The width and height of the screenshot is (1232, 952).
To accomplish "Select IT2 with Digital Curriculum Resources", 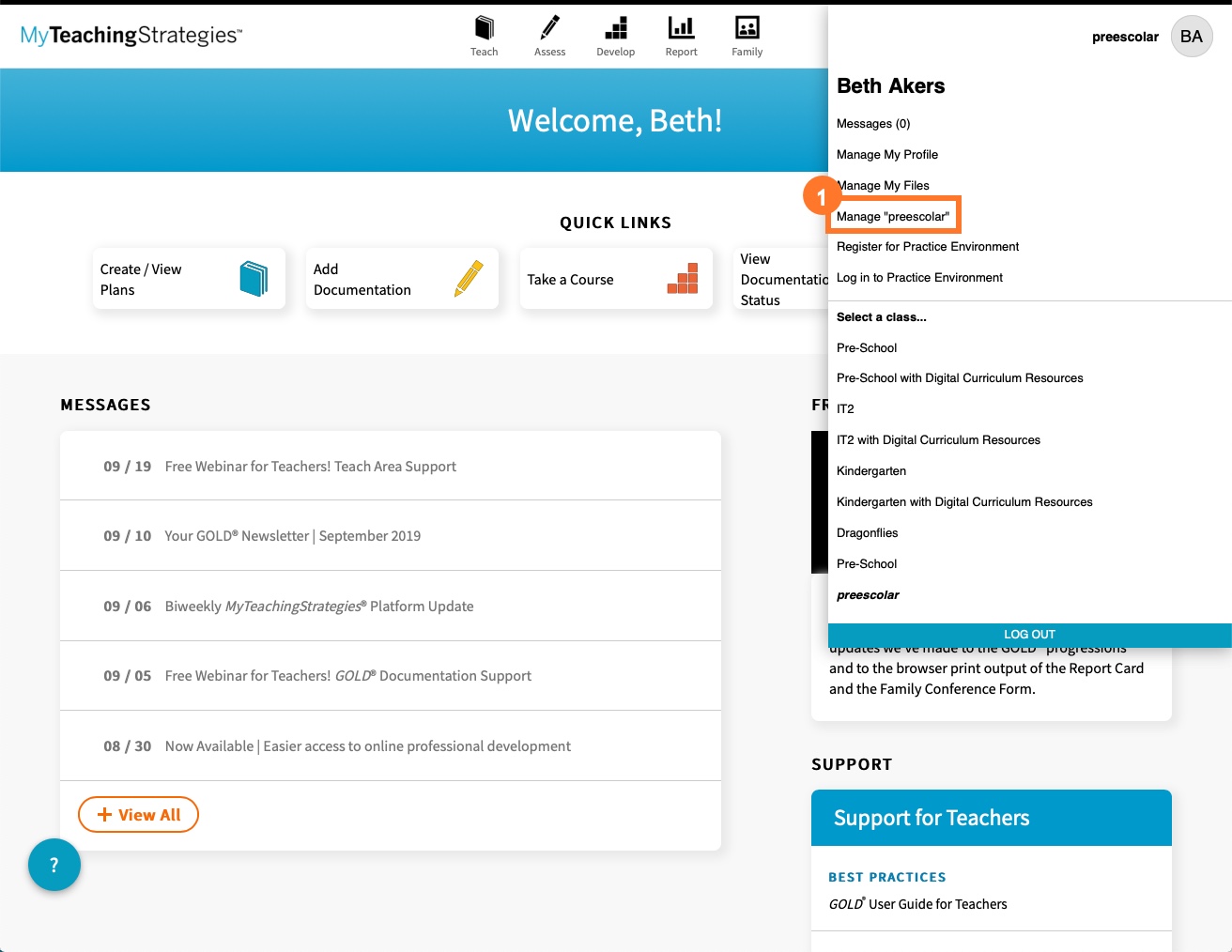I will [938, 439].
